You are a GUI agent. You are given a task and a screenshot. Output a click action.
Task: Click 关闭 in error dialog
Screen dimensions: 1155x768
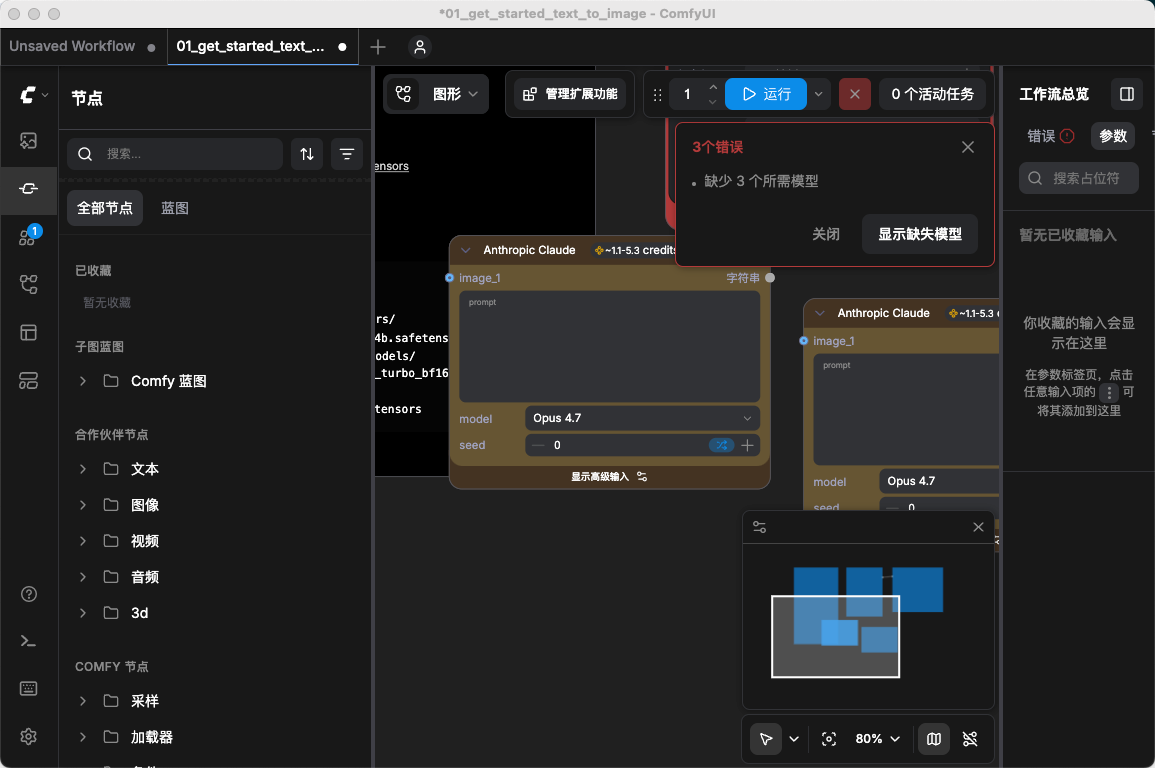click(826, 234)
